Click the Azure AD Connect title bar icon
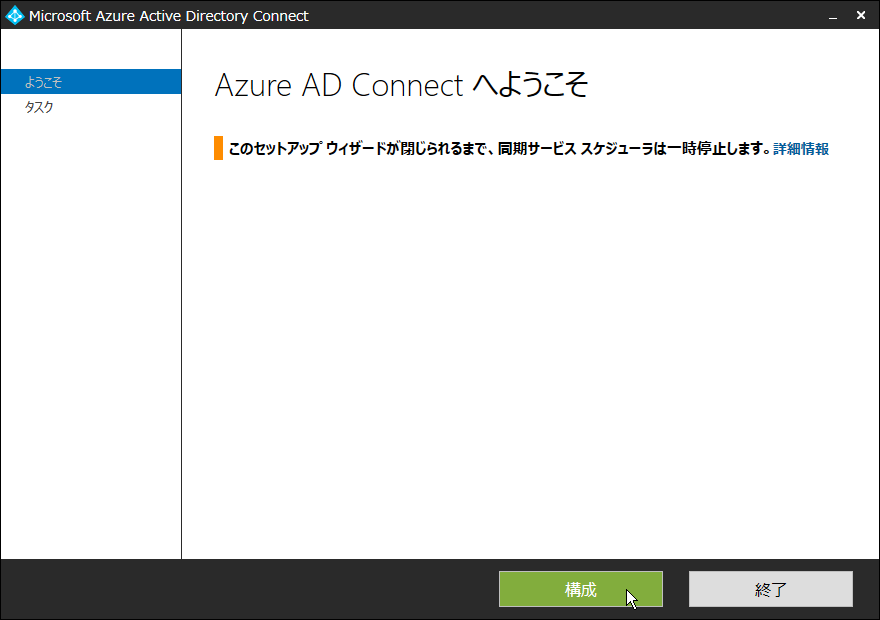Screen dimensions: 880x620 point(15,16)
